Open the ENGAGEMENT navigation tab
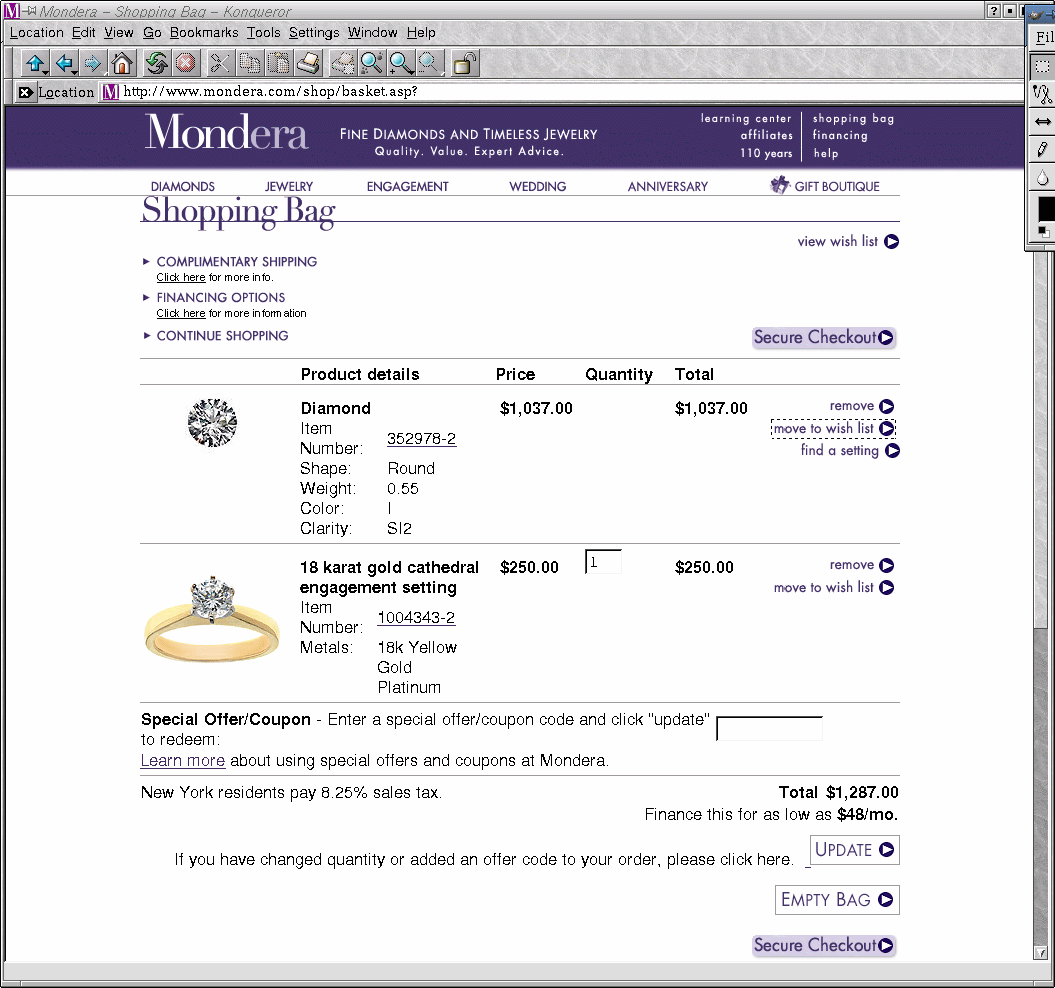1055x988 pixels. click(407, 186)
